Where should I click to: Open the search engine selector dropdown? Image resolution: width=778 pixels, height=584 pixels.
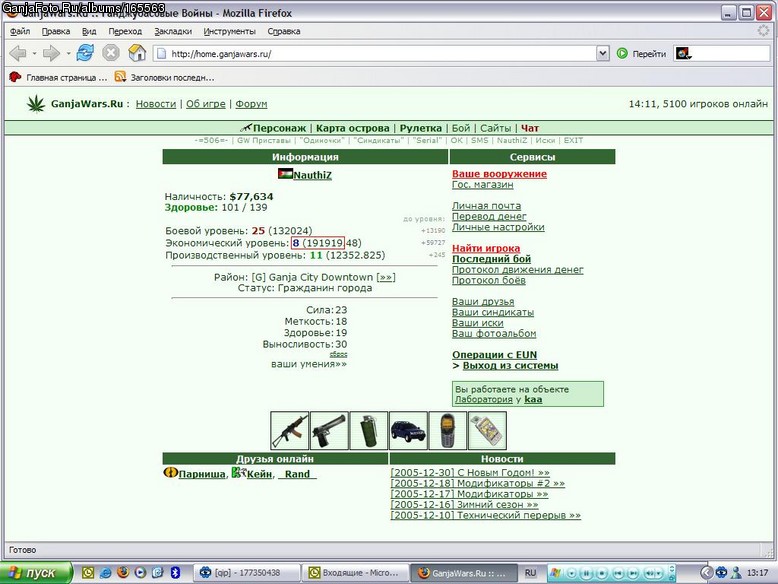[683, 53]
